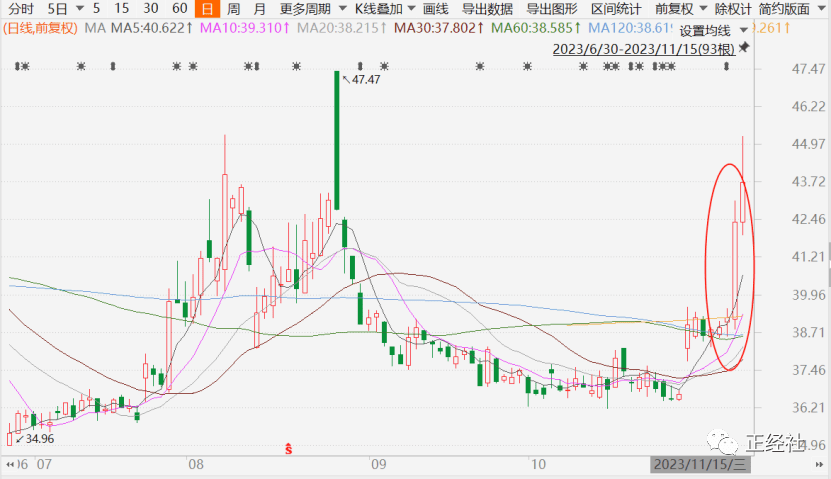The image size is (831, 479).
Task: Open the 前复权 adjustment dropdown
Action: point(675,9)
